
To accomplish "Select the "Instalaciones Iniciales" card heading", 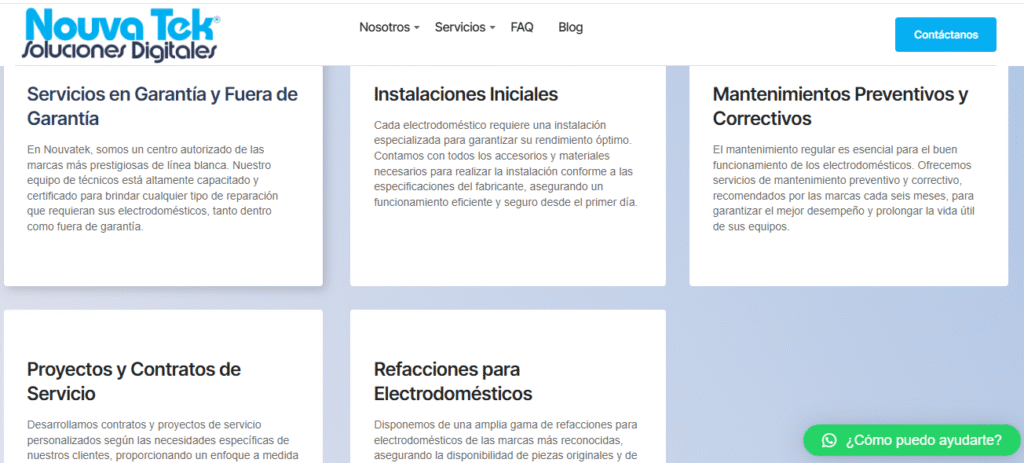I will (x=465, y=94).
